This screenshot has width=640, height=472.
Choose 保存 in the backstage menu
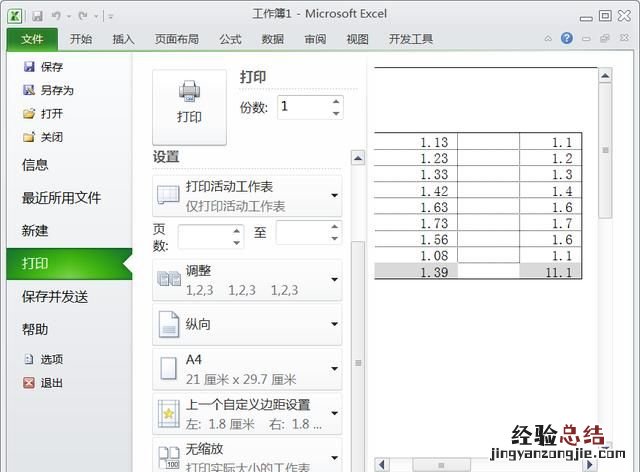43,67
